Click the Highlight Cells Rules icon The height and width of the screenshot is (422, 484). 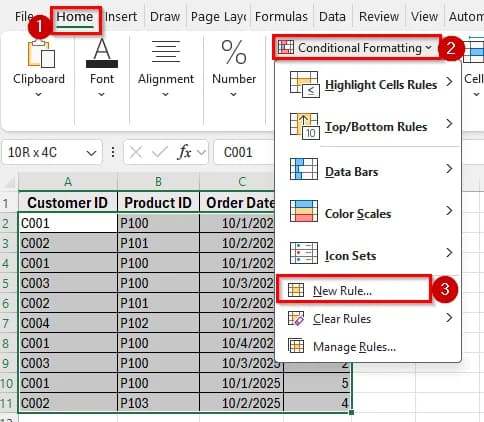click(x=304, y=84)
